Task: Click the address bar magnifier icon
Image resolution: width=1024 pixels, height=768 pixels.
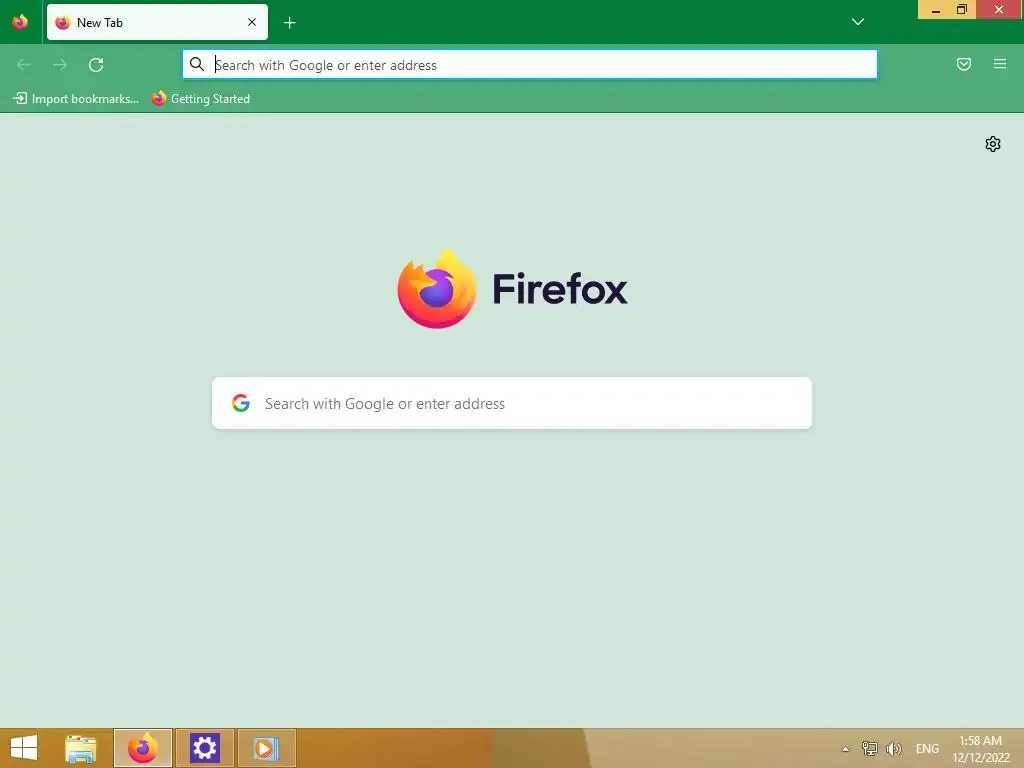Action: click(197, 64)
